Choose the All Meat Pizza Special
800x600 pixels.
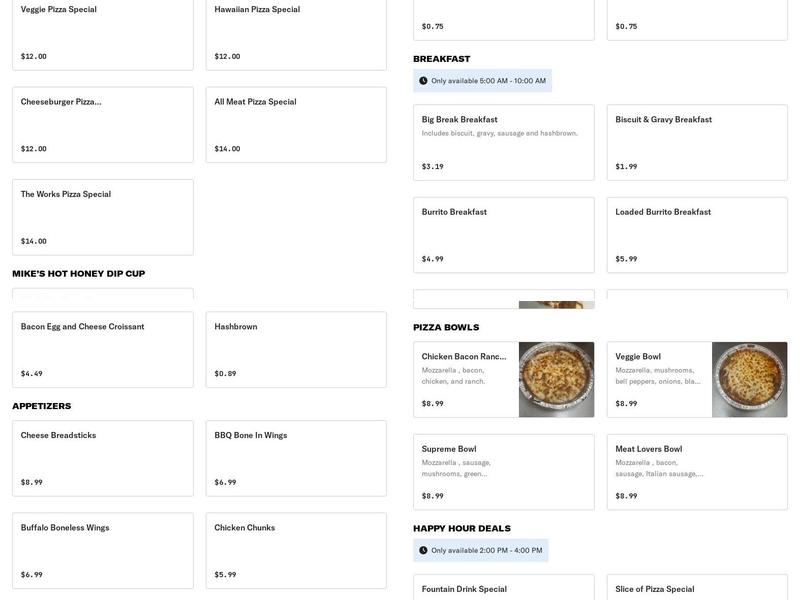(295, 124)
